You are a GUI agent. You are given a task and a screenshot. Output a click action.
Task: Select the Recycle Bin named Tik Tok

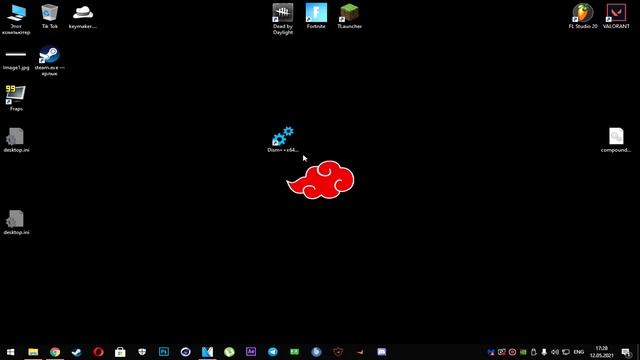click(x=49, y=16)
